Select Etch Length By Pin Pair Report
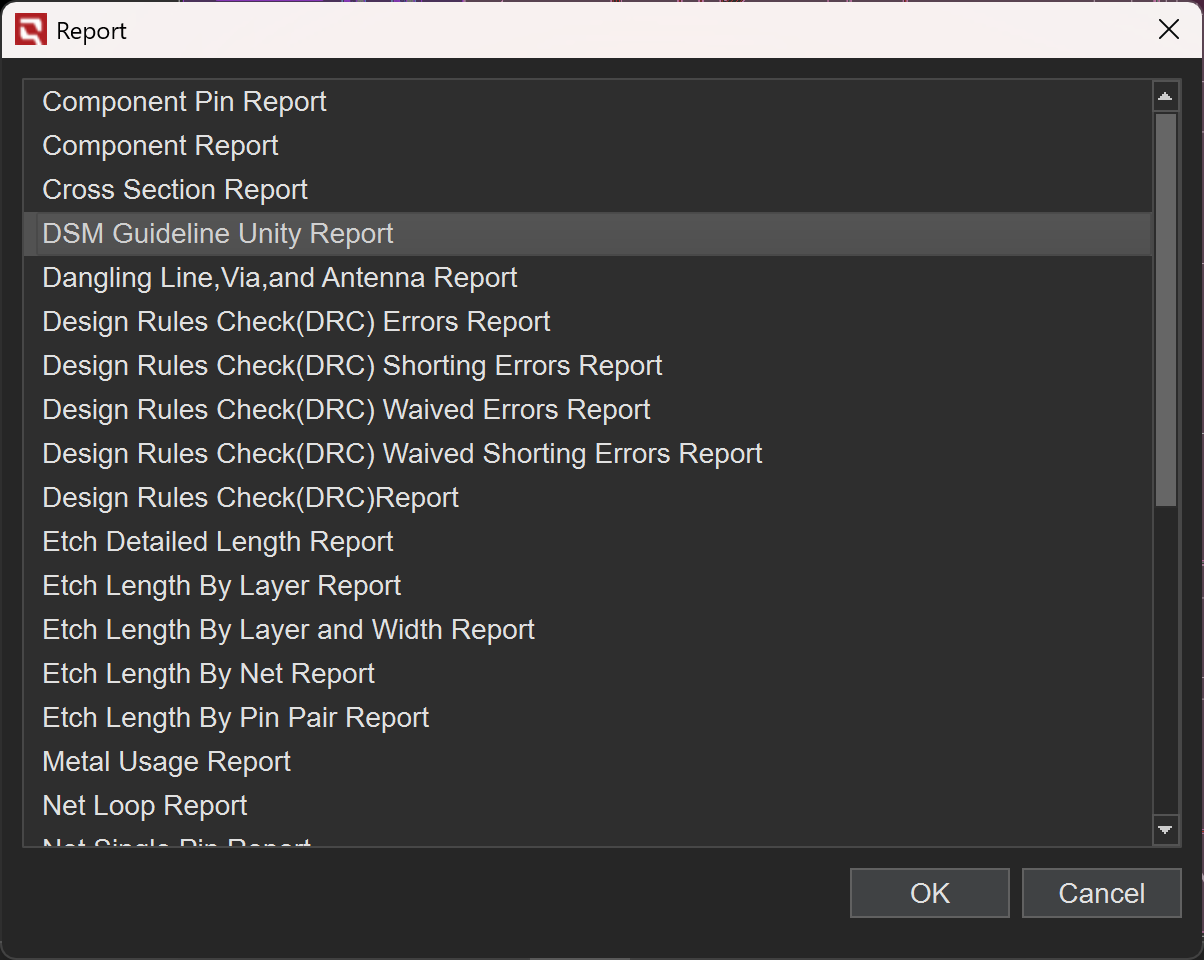 coord(235,718)
